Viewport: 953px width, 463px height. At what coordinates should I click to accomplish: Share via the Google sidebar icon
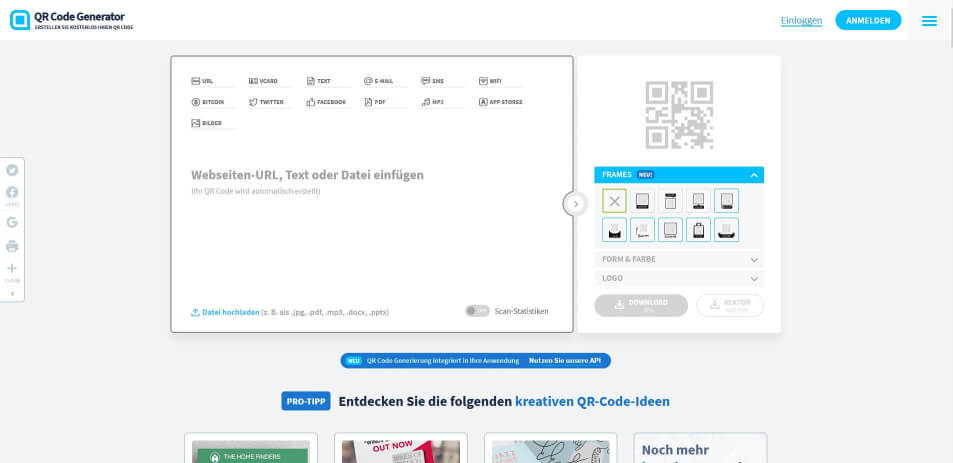click(x=12, y=222)
